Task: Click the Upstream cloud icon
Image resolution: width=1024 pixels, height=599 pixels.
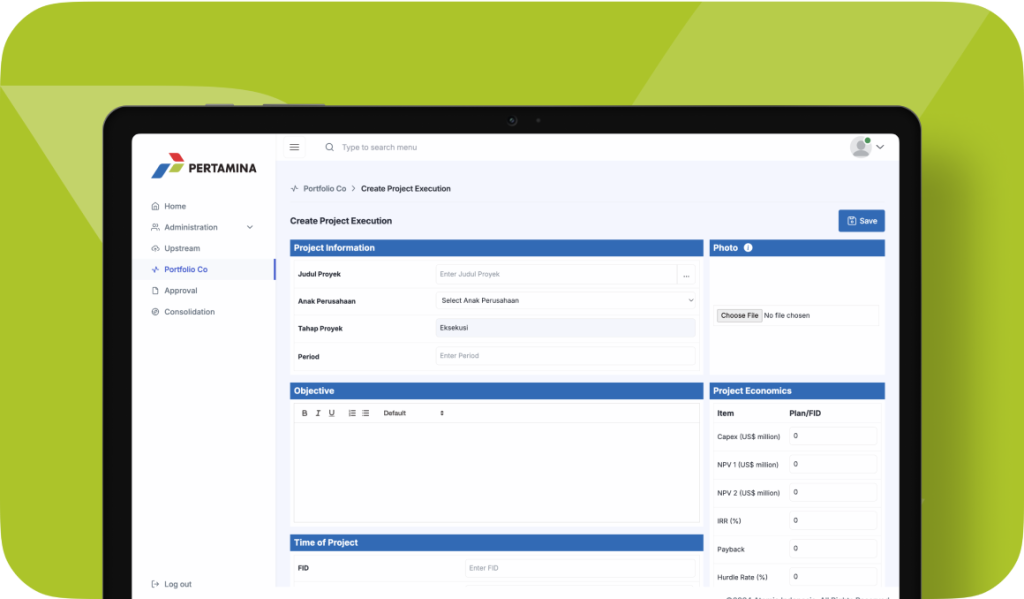Action: tap(155, 248)
